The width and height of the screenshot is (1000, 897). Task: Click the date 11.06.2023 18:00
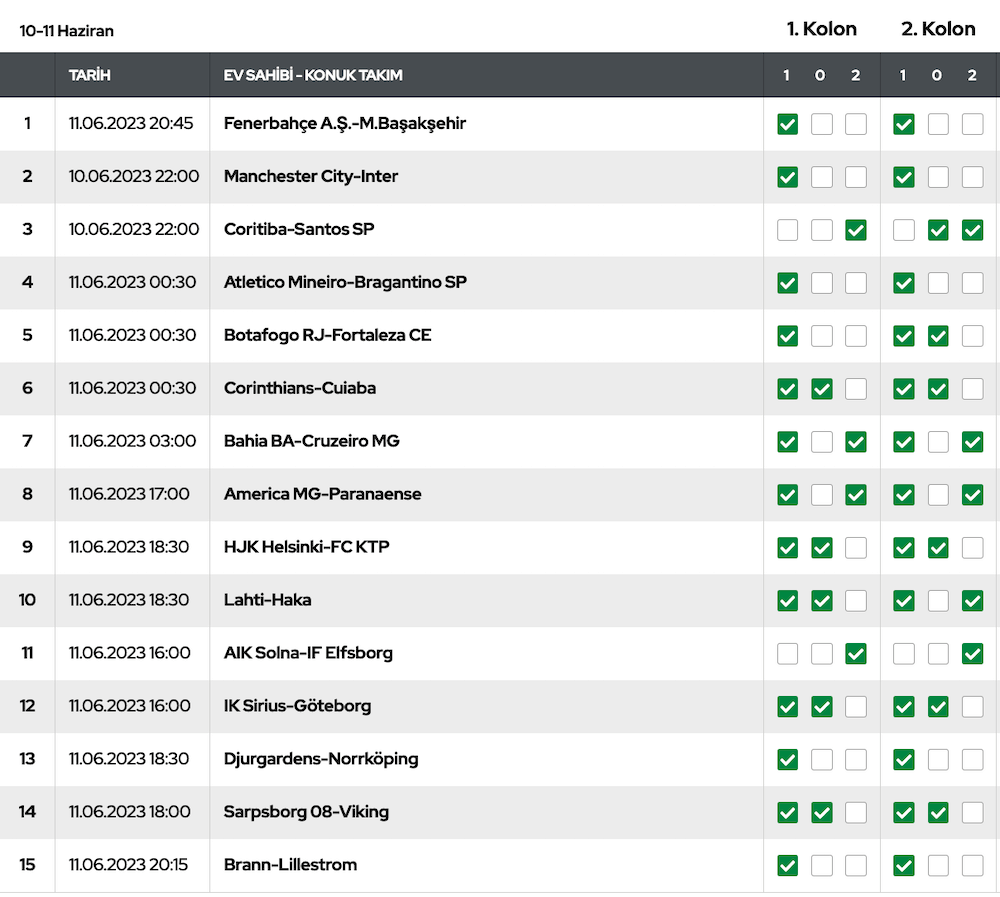[129, 812]
